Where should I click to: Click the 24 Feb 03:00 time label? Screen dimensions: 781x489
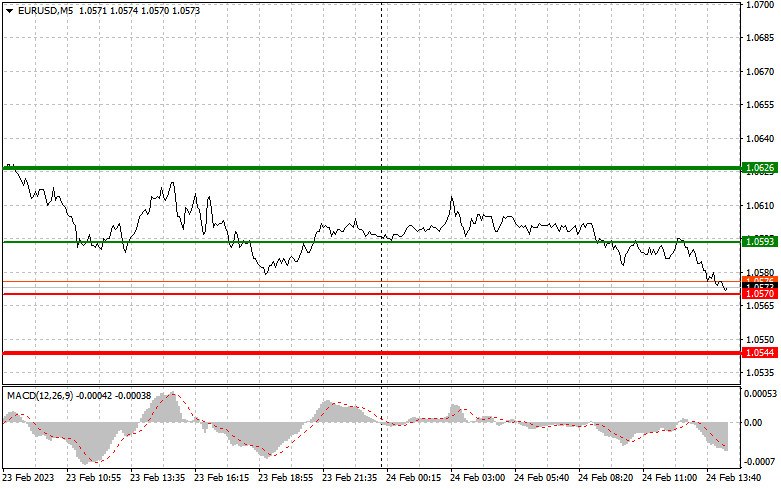point(477,478)
